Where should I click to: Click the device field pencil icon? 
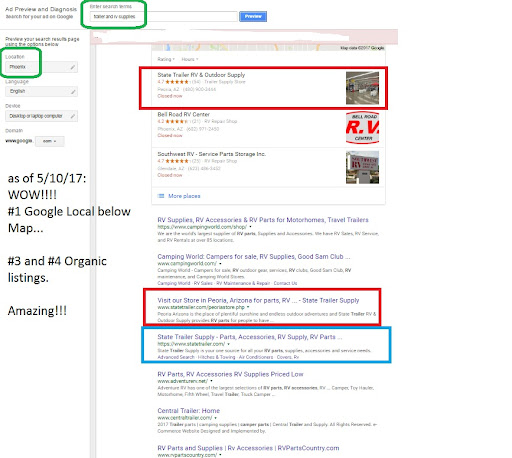(73, 116)
